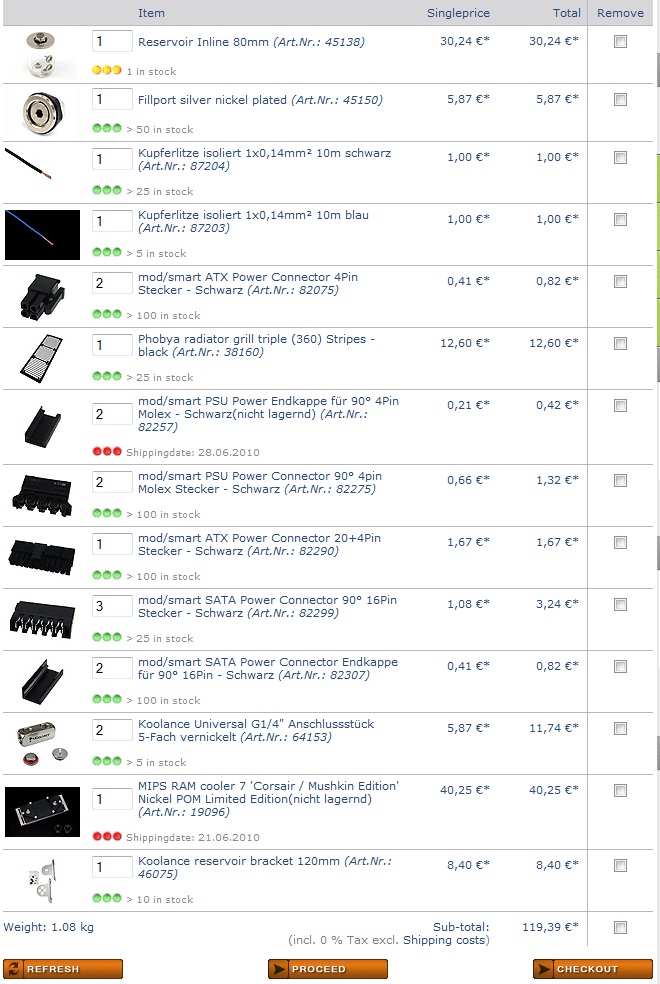
Task: Tick the remove checkbox for Reservoir Inline 80mm
Action: tap(620, 41)
